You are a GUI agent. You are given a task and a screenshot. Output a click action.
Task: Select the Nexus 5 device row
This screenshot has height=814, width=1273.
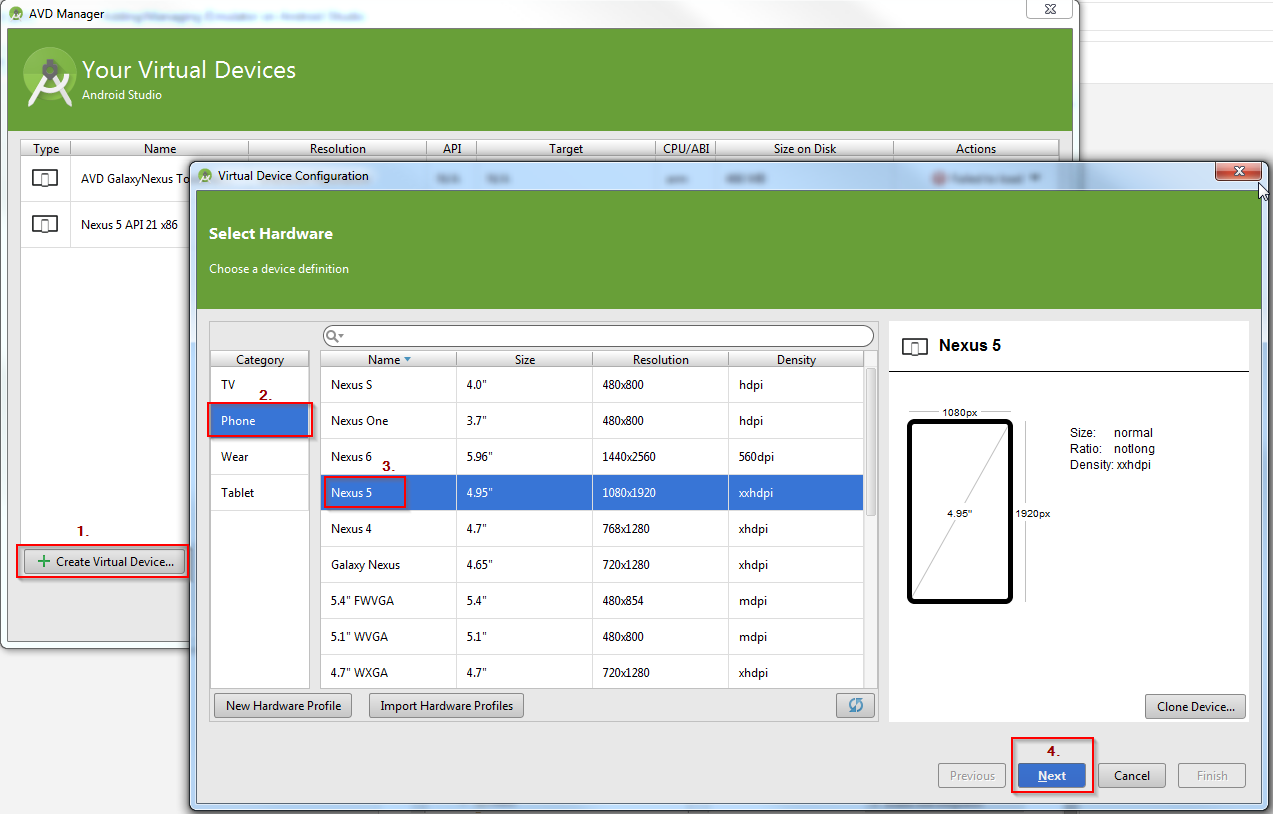click(x=592, y=493)
